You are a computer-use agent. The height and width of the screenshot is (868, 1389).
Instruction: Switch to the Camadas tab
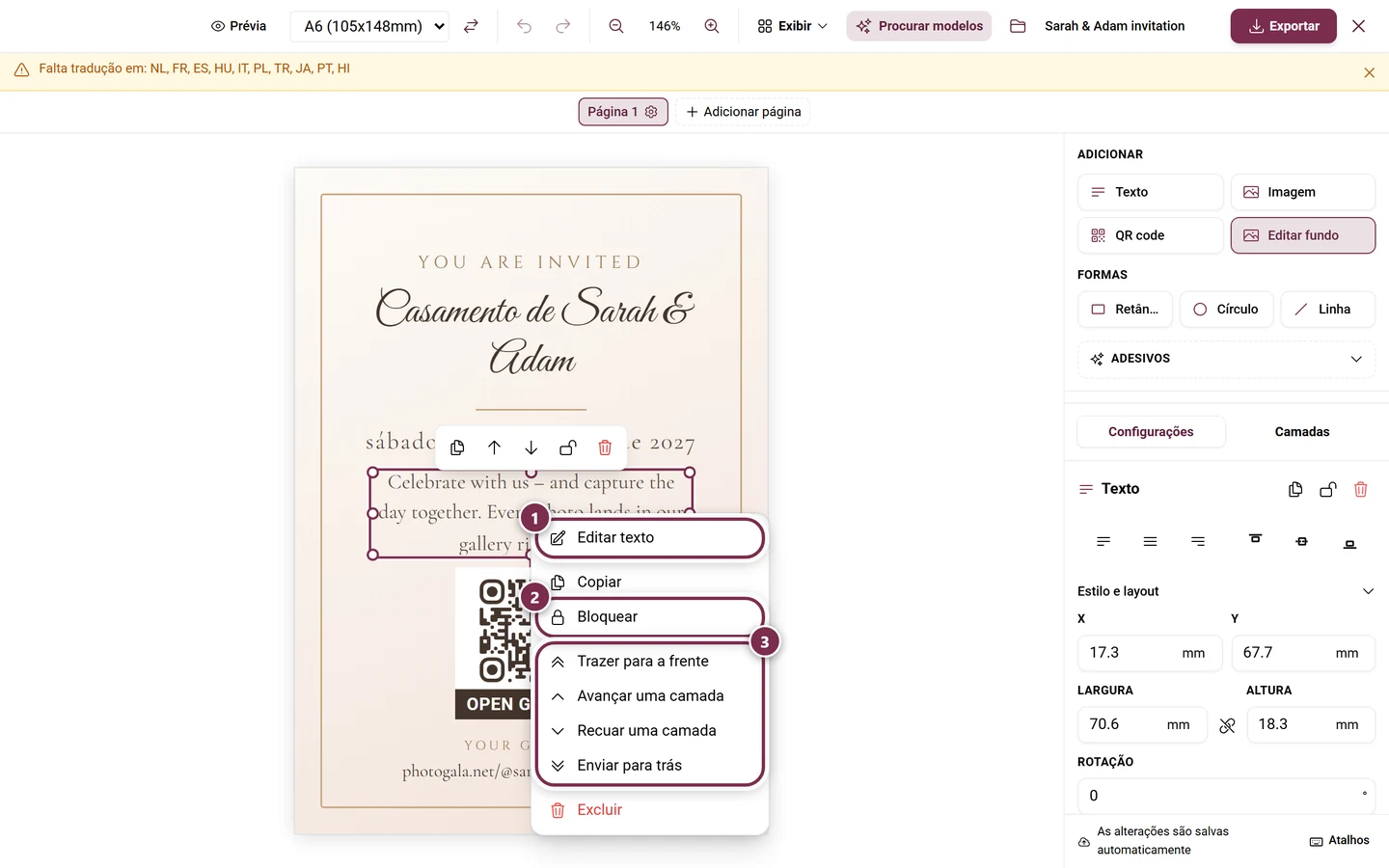(x=1301, y=432)
